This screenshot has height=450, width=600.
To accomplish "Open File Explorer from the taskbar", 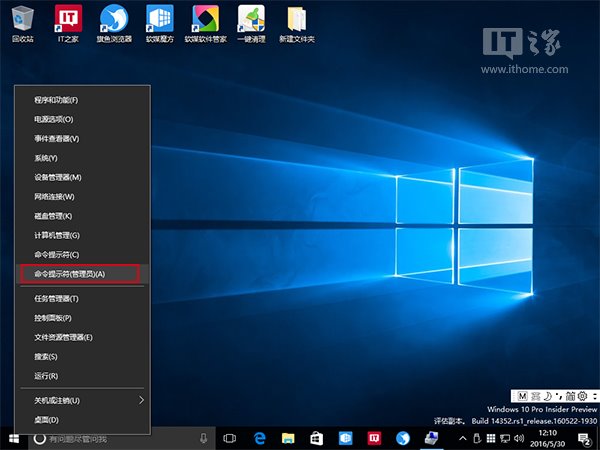I will tap(287, 438).
